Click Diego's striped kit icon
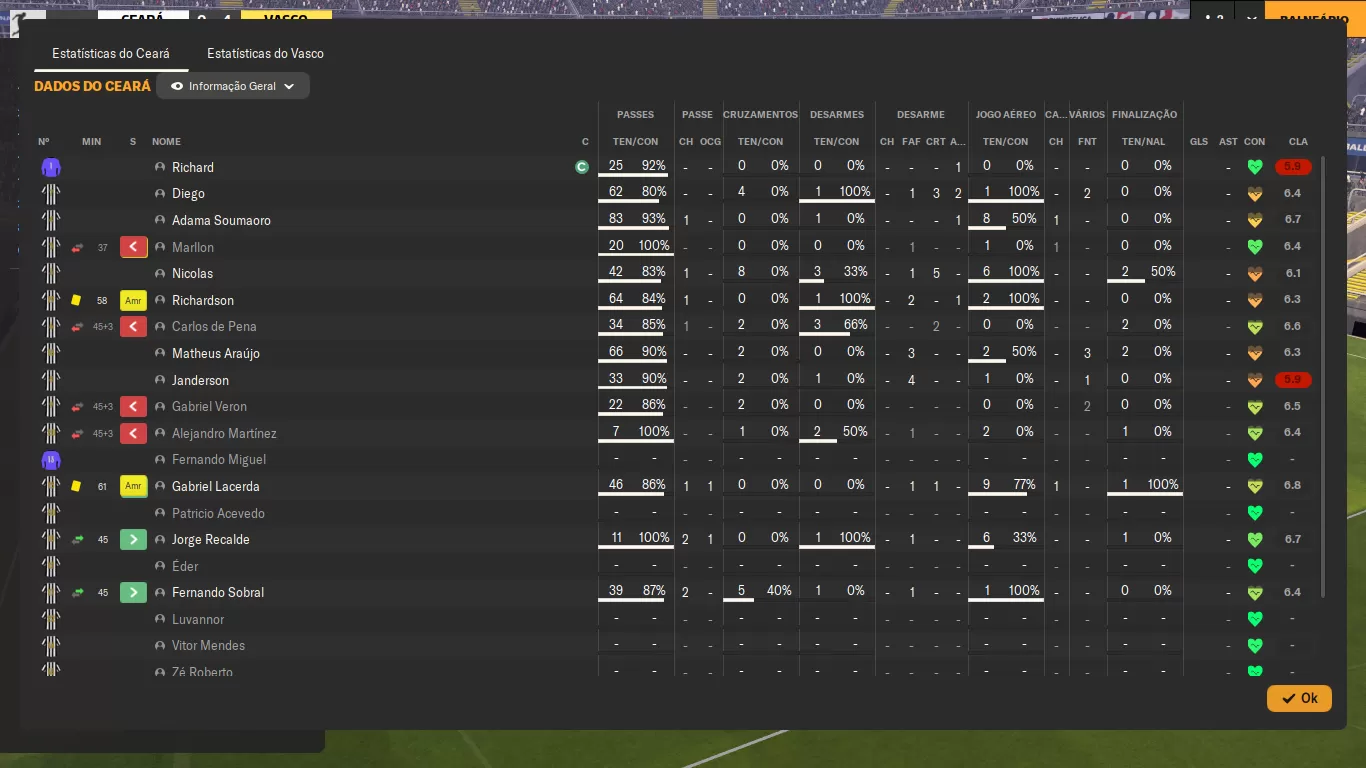The height and width of the screenshot is (768, 1366). point(51,194)
